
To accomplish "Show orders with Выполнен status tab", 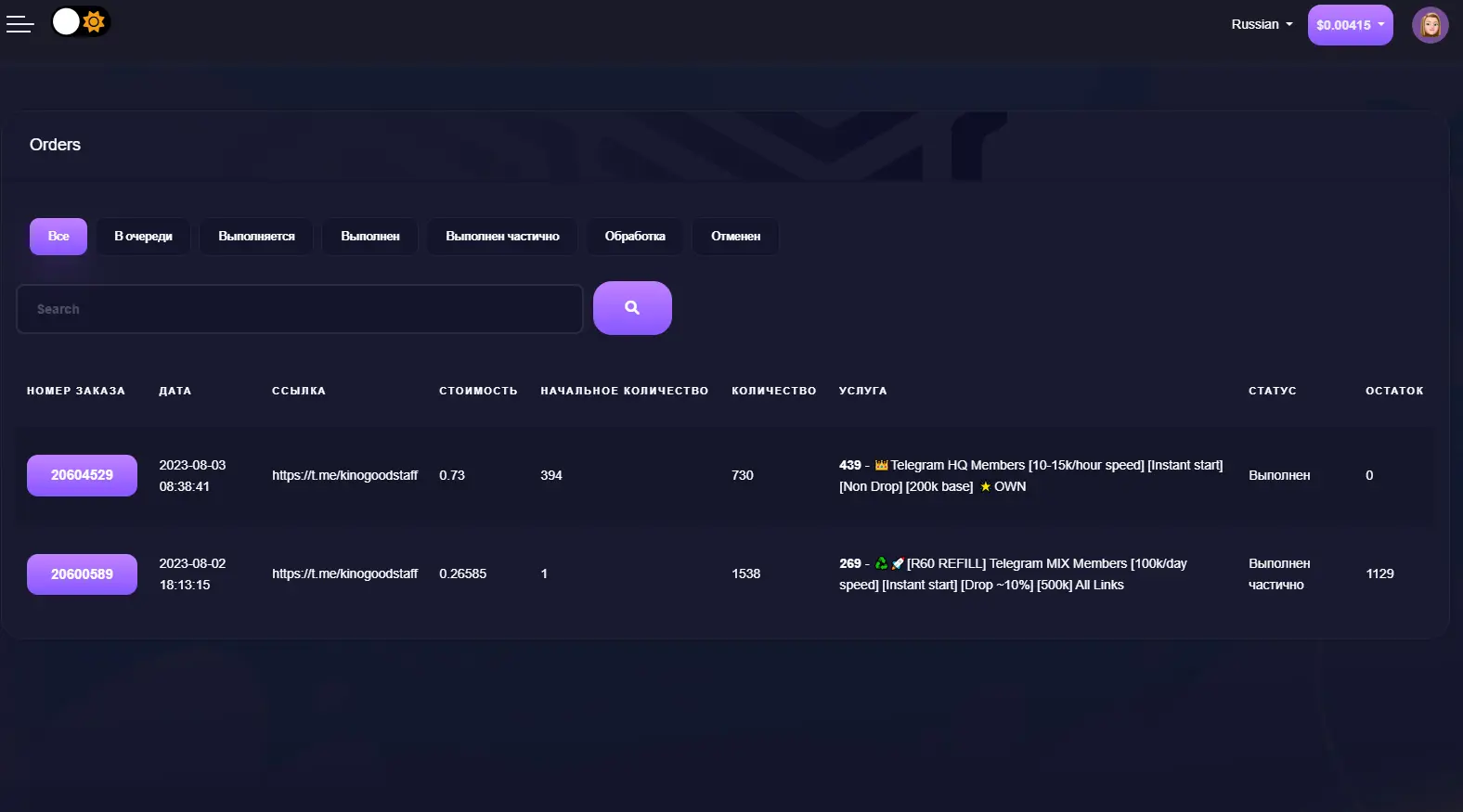I will click(370, 237).
